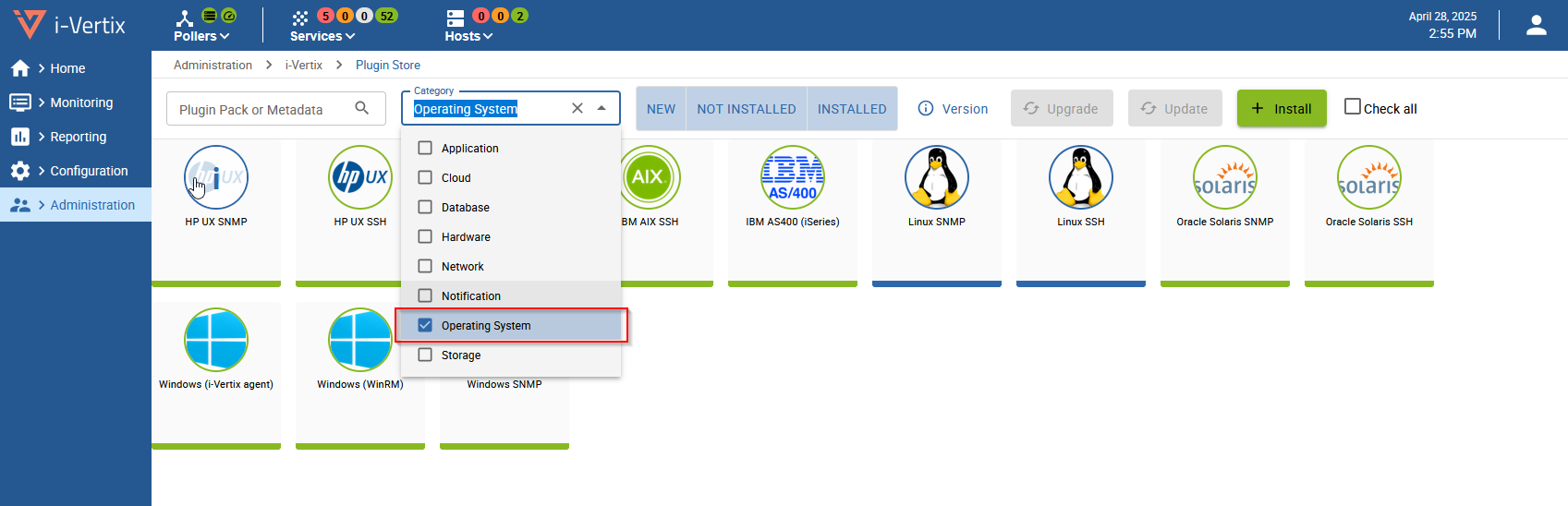Click the Hosts server icon
Screen dimensions: 1568x506
(x=455, y=18)
